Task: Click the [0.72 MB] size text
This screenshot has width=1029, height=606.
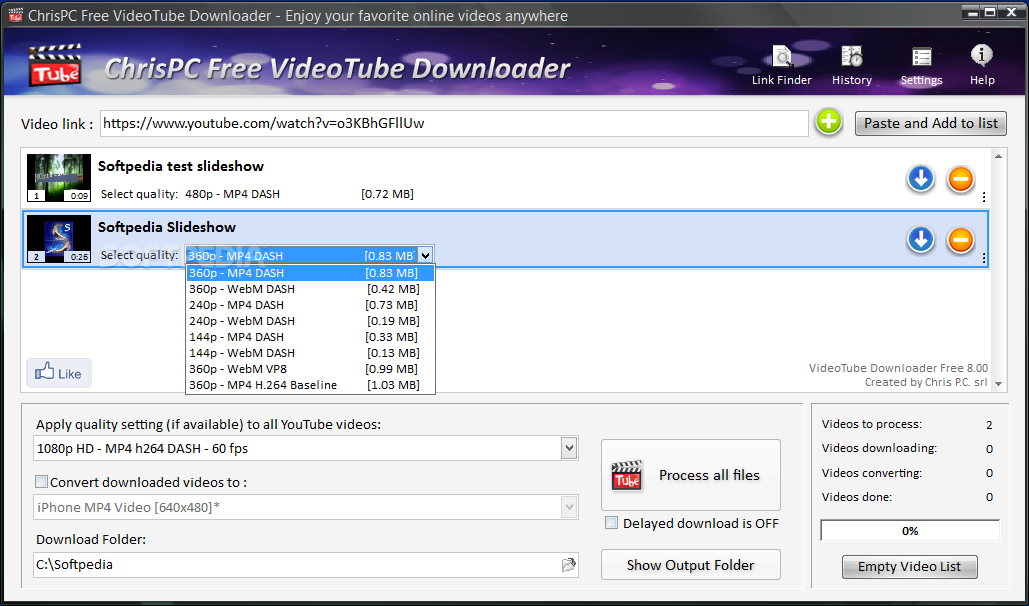Action: coord(387,194)
